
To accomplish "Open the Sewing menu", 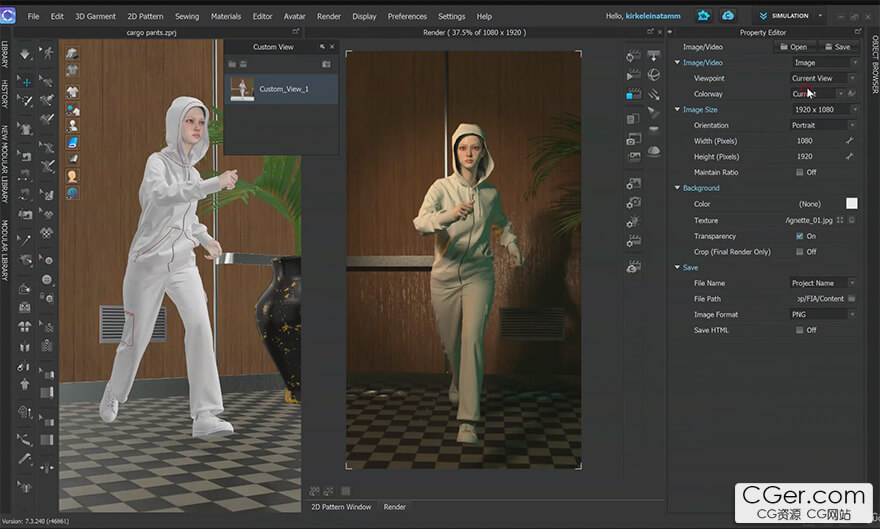I will (x=187, y=16).
